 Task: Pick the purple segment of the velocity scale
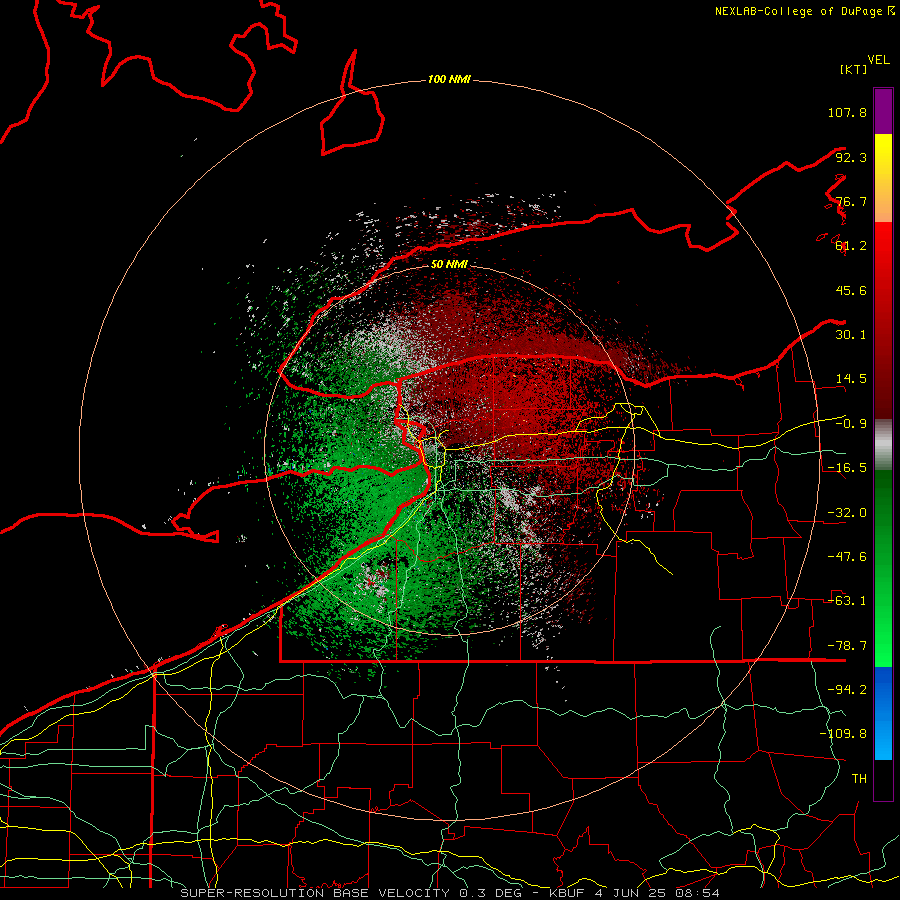(x=883, y=112)
